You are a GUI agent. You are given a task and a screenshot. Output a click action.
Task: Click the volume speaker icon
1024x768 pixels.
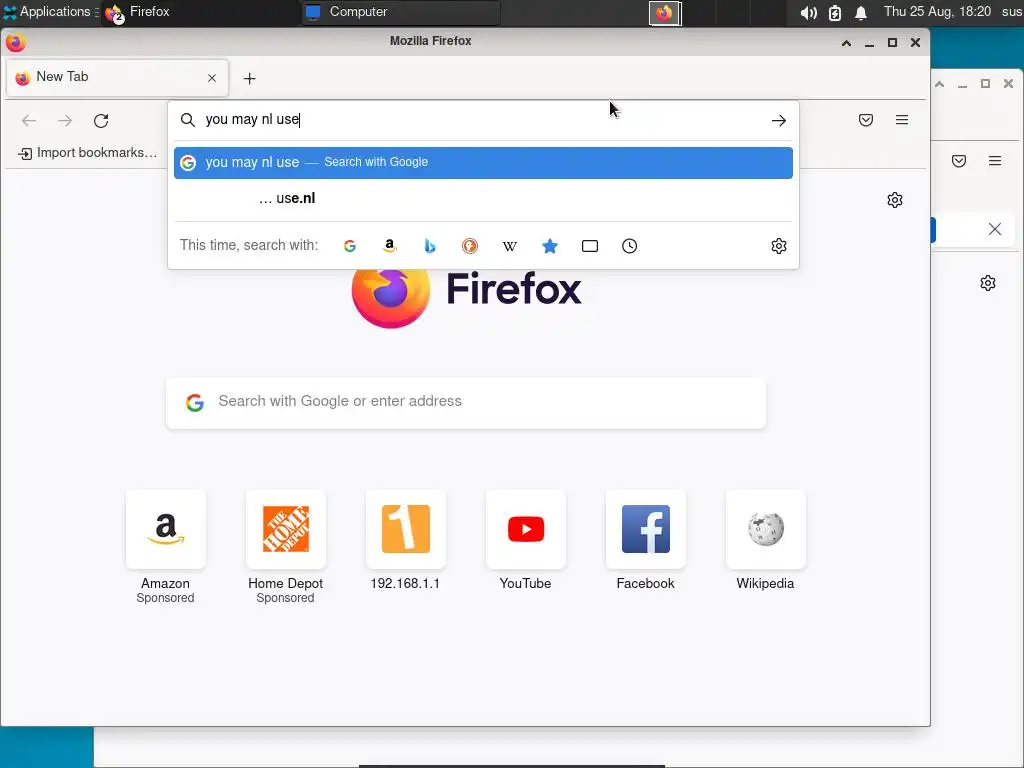[x=808, y=12]
